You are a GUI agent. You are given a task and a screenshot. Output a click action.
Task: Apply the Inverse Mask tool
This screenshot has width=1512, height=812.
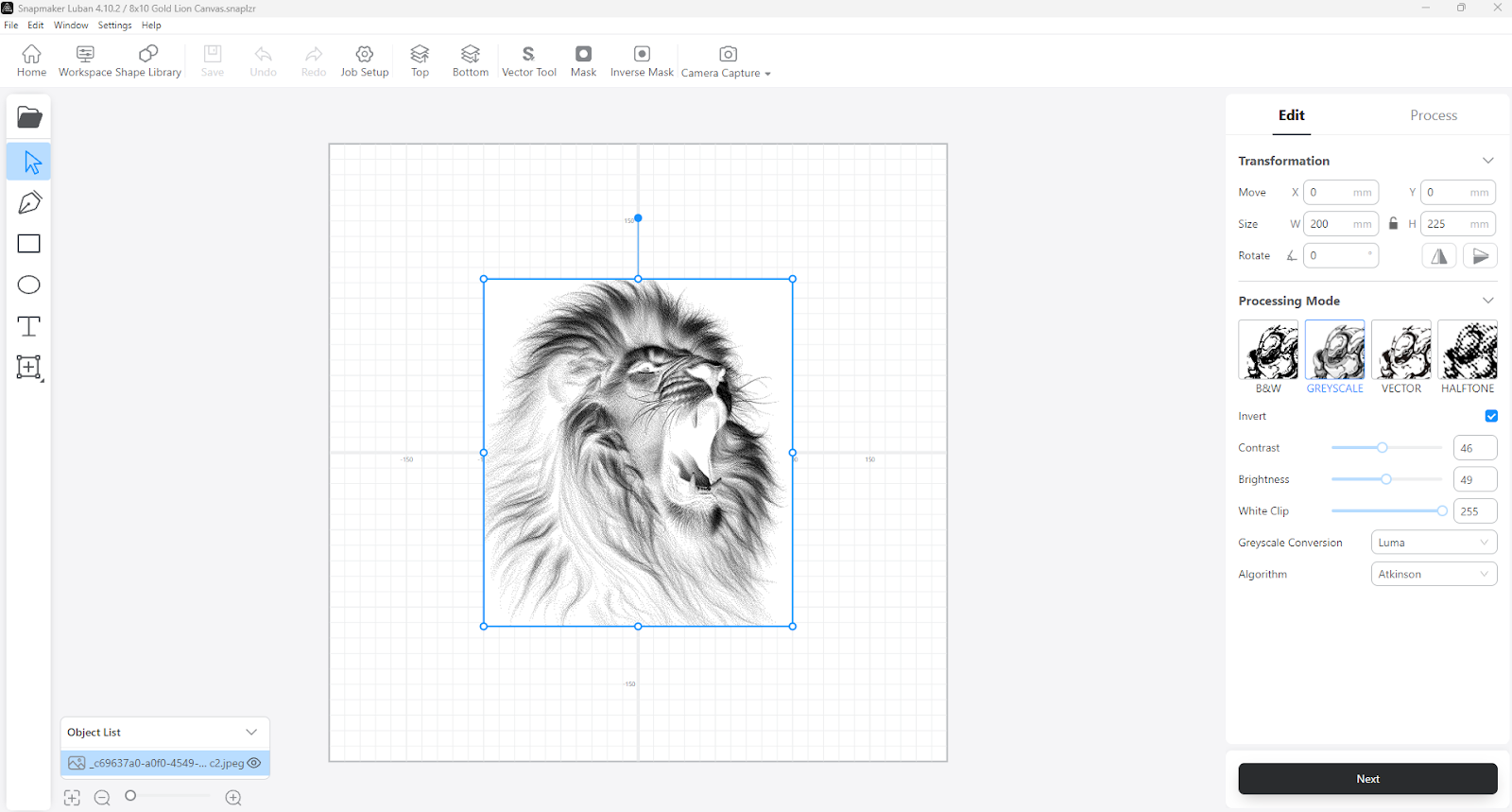point(642,60)
